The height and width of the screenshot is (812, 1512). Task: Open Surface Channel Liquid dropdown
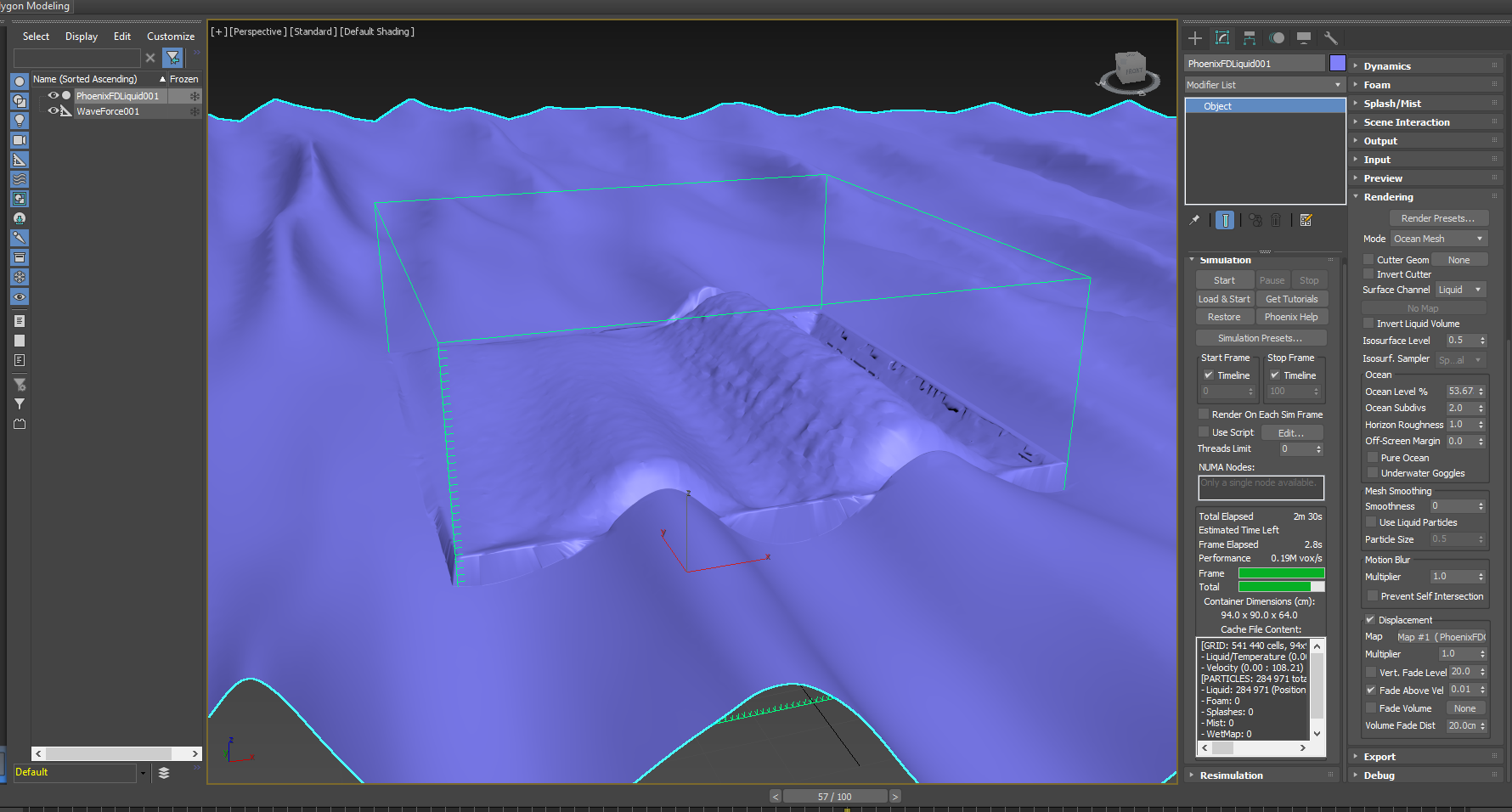coord(1461,290)
